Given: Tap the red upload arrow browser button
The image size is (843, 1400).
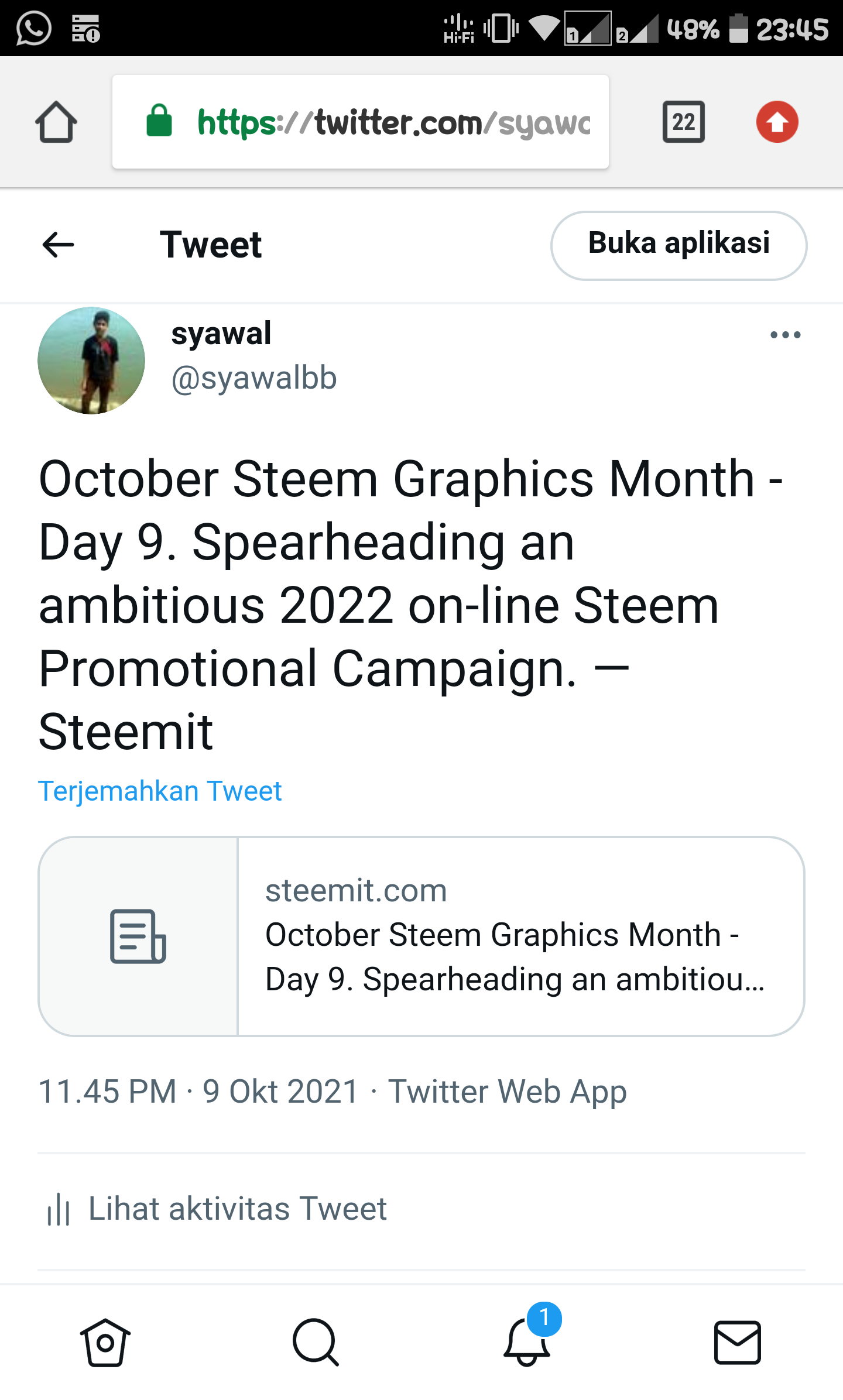Looking at the screenshot, I should (x=777, y=122).
